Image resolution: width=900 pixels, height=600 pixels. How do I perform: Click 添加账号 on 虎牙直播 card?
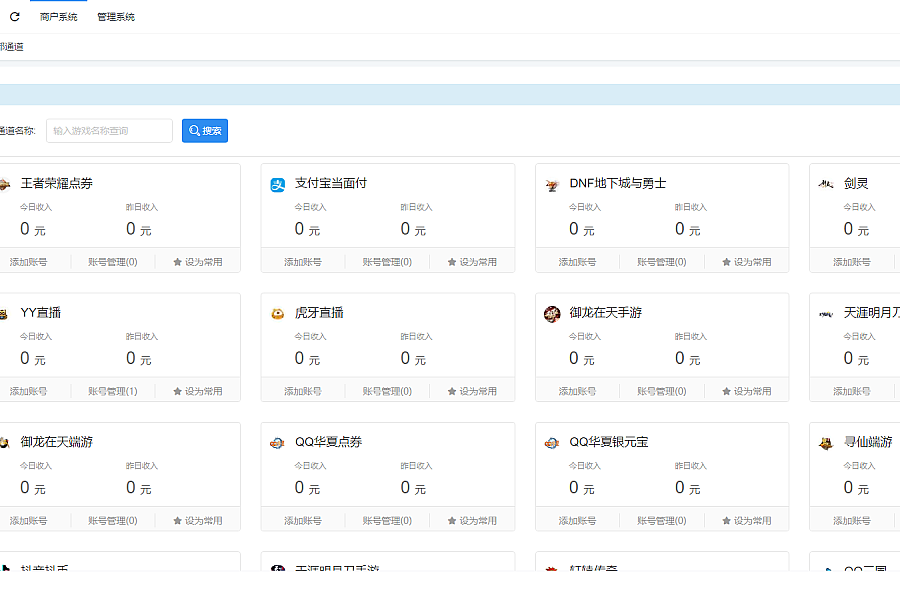coord(302,391)
